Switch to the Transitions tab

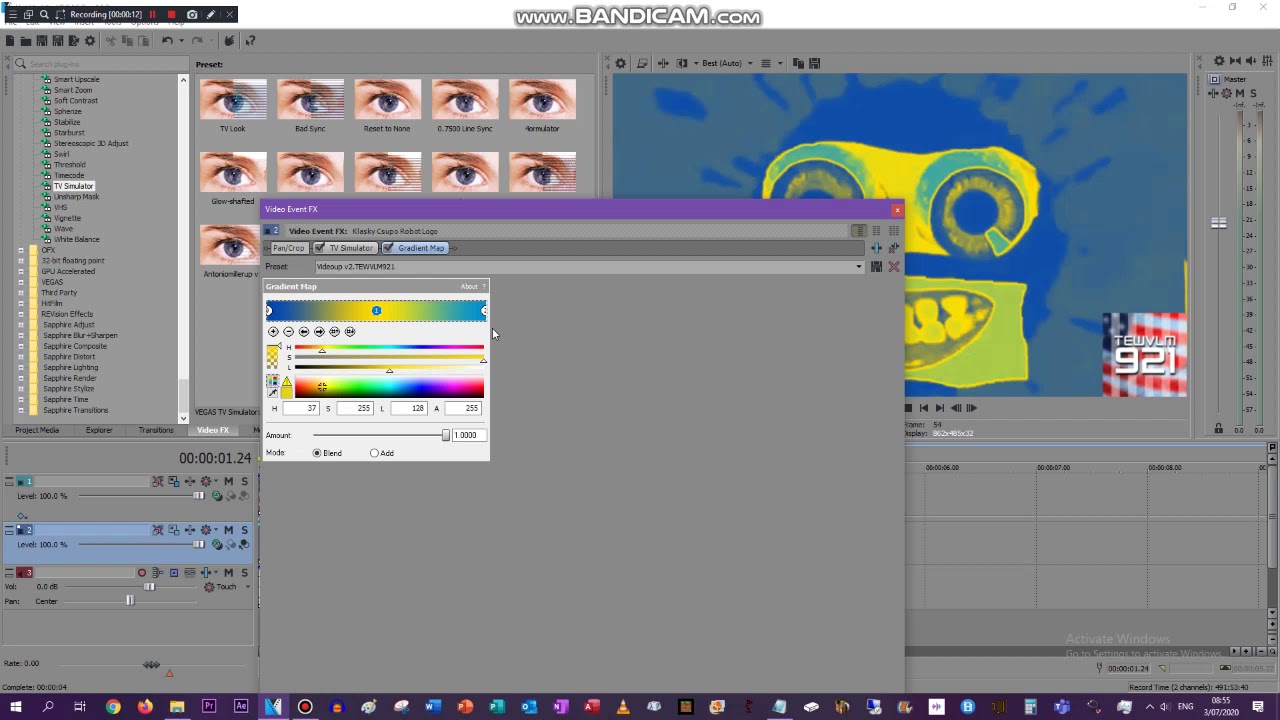click(156, 430)
